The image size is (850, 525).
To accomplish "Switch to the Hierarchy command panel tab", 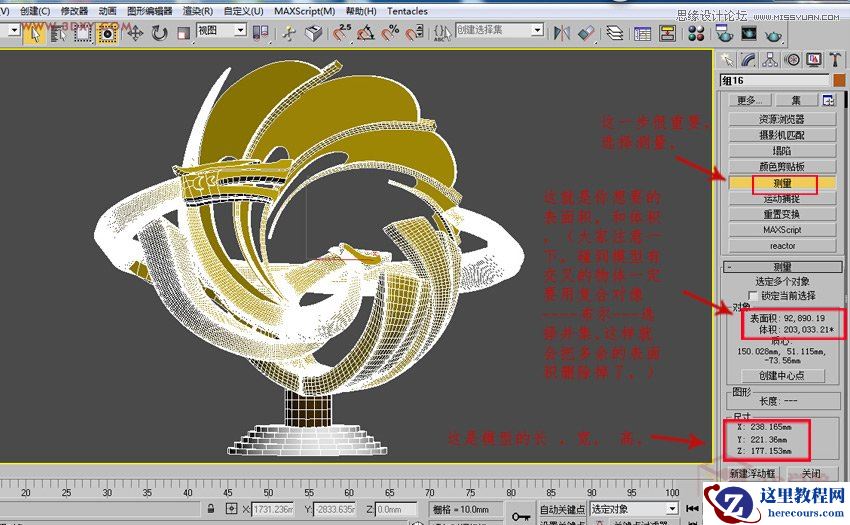I will coord(770,60).
